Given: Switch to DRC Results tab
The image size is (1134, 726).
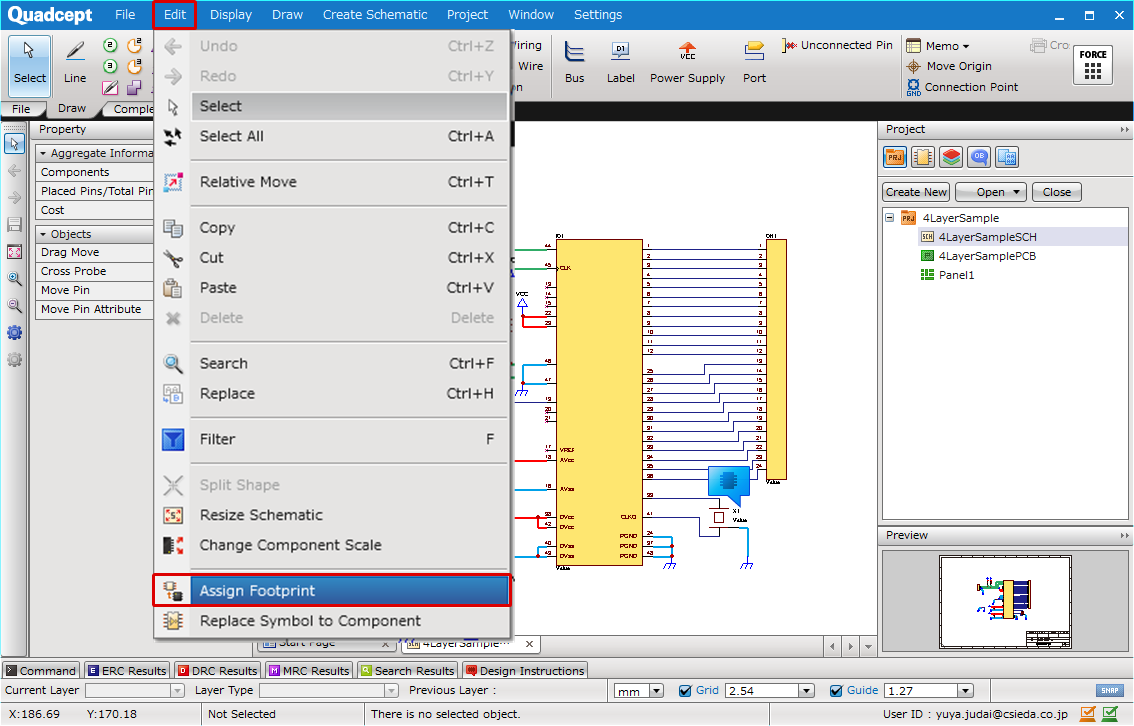Looking at the screenshot, I should (x=218, y=671).
